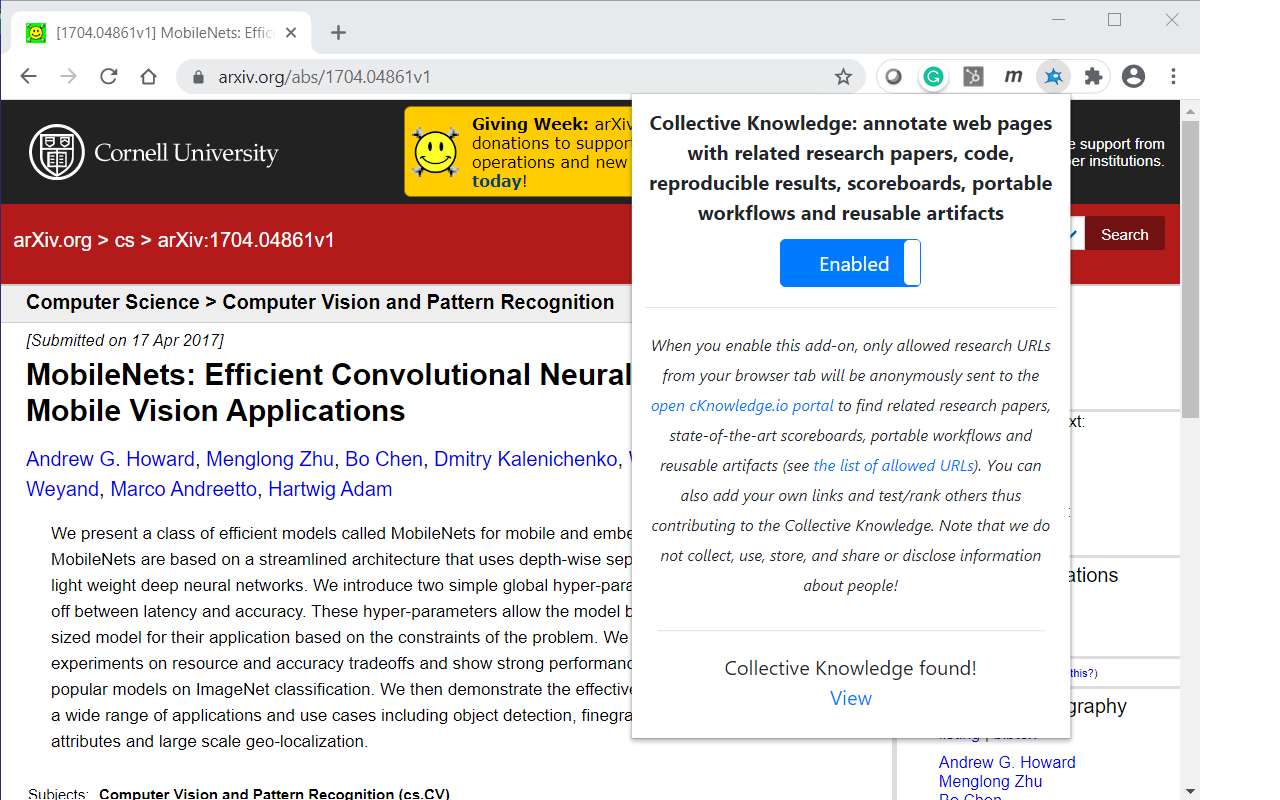Screen dimensions: 1280x800
Task: Open the grey circle extension icon
Action: point(894,77)
